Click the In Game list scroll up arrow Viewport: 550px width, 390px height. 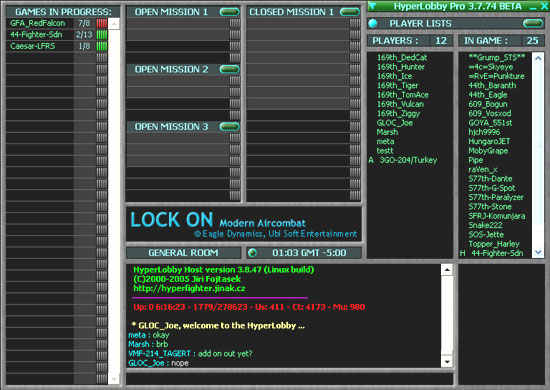coord(538,58)
